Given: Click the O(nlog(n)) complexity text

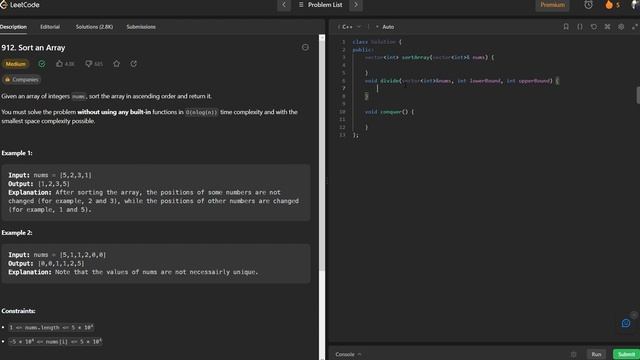Looking at the screenshot, I should [x=202, y=112].
